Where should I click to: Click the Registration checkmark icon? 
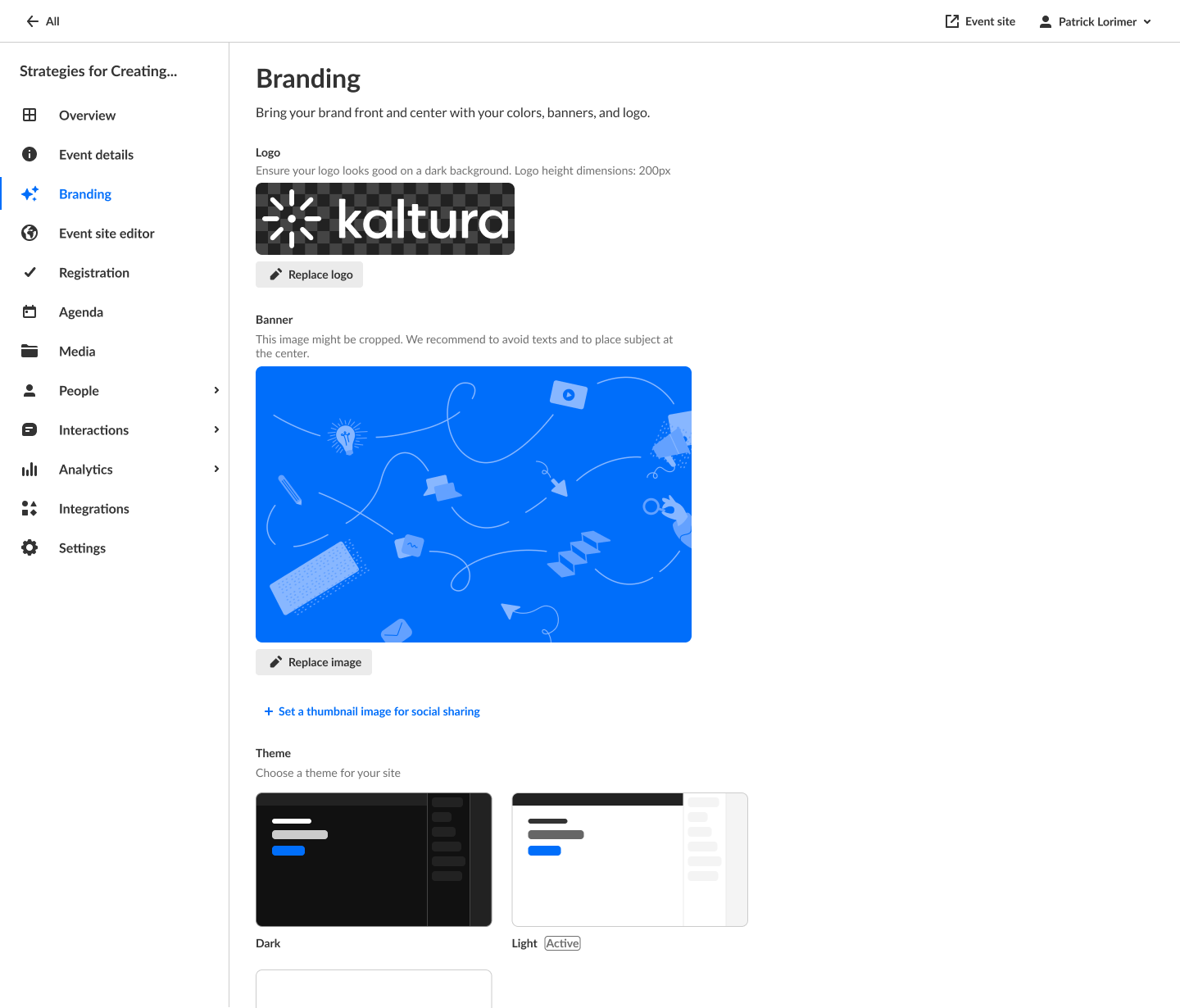coord(29,272)
